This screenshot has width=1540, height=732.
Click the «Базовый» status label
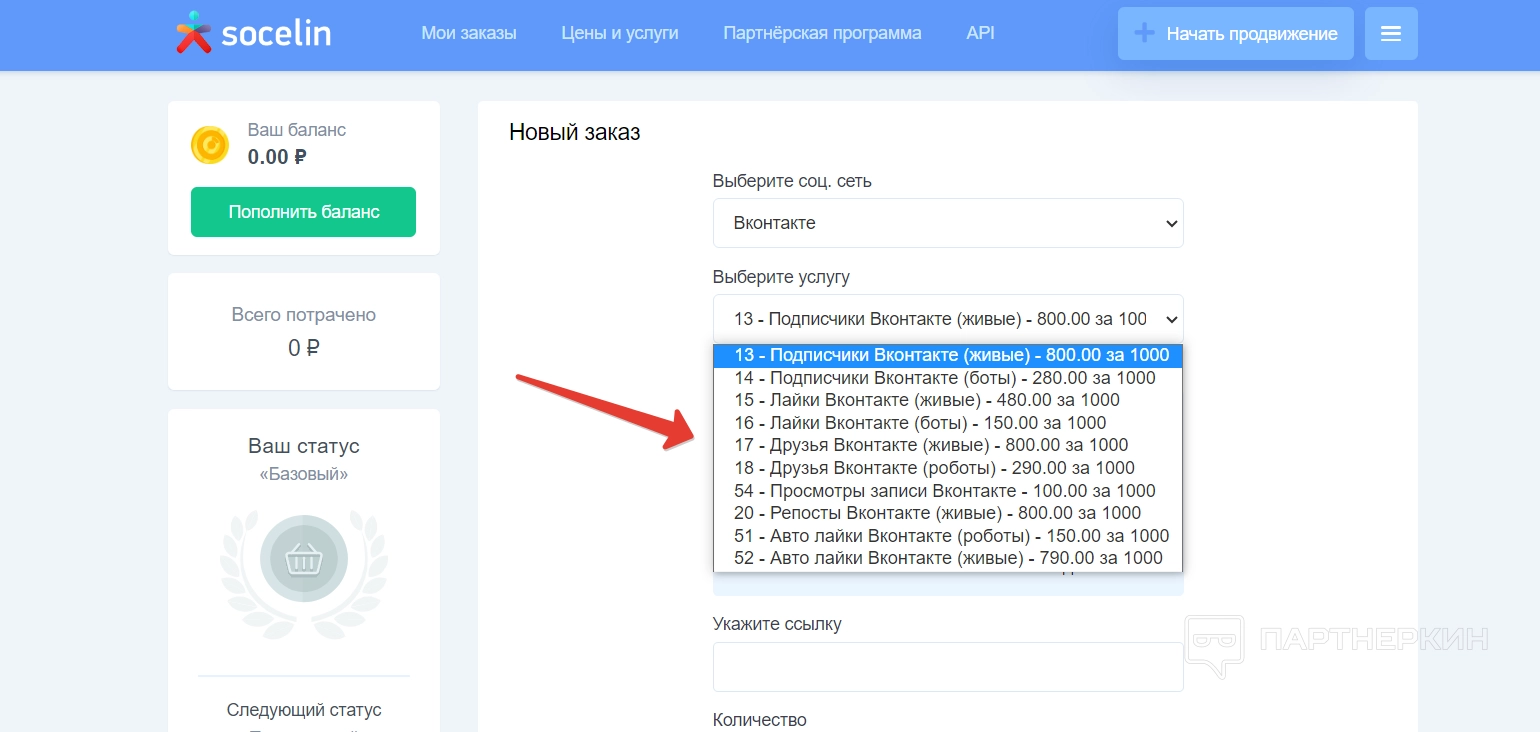tap(304, 474)
